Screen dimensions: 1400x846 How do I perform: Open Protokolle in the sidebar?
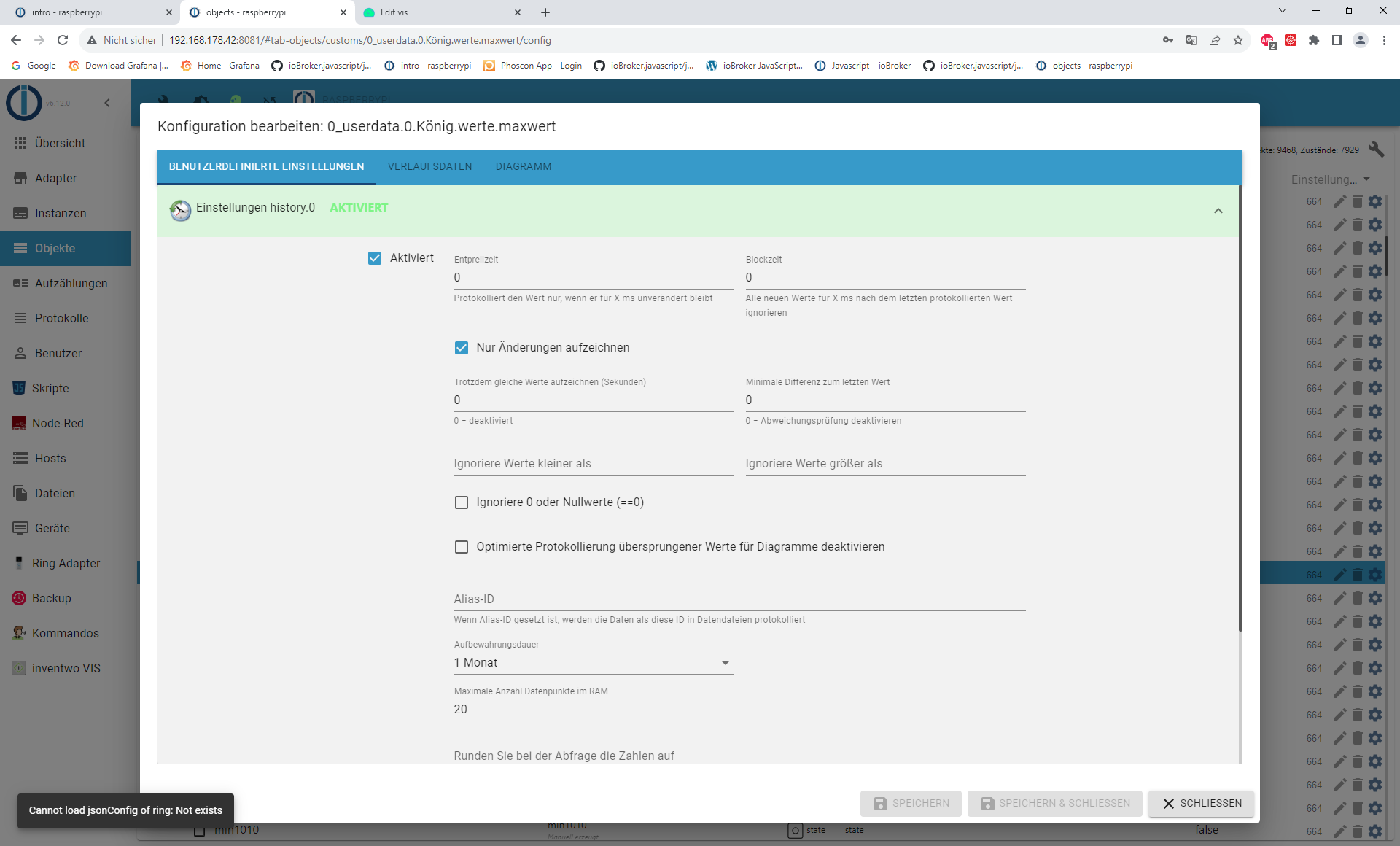tap(65, 318)
